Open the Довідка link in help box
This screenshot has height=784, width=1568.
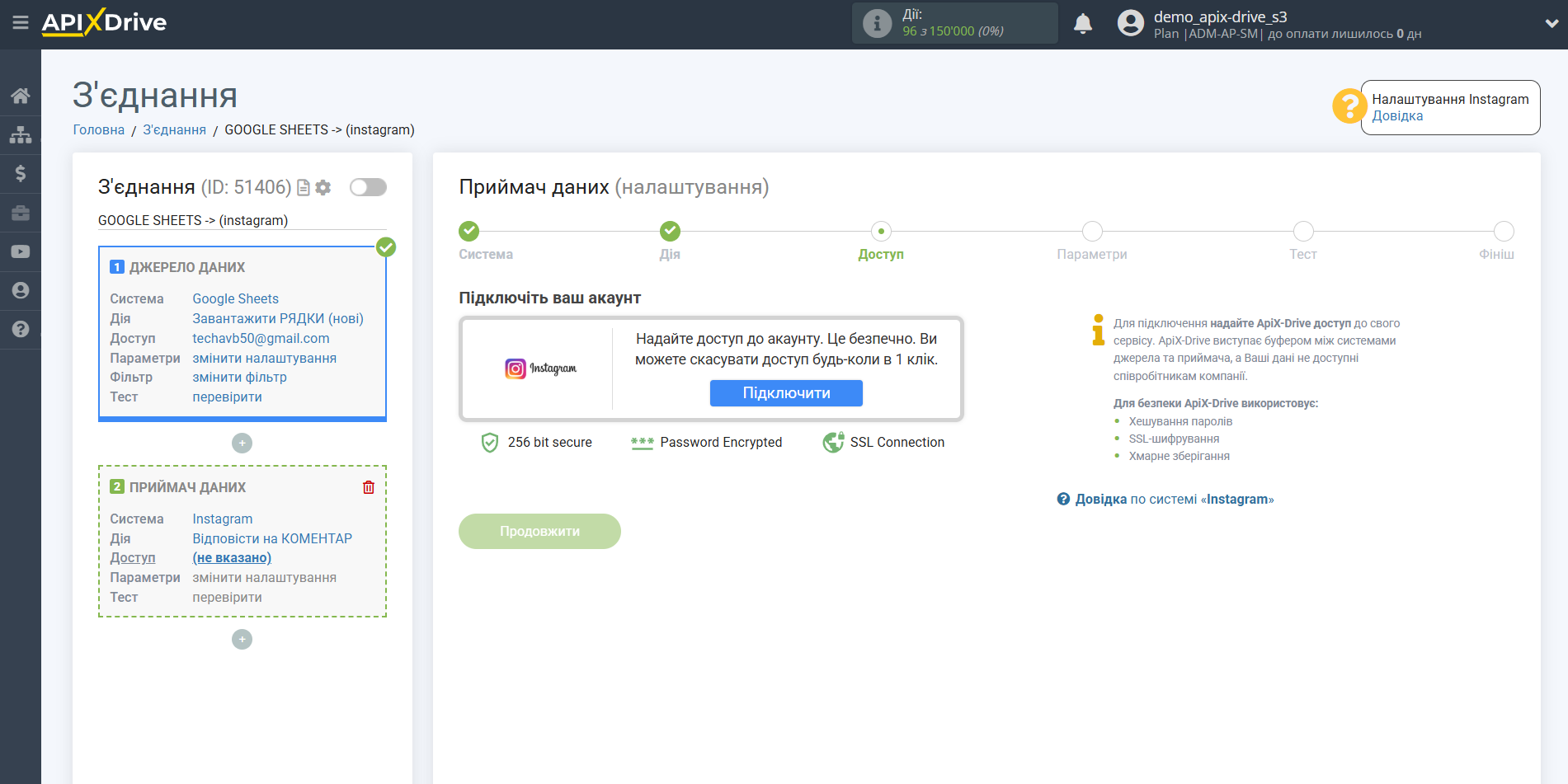[1397, 116]
